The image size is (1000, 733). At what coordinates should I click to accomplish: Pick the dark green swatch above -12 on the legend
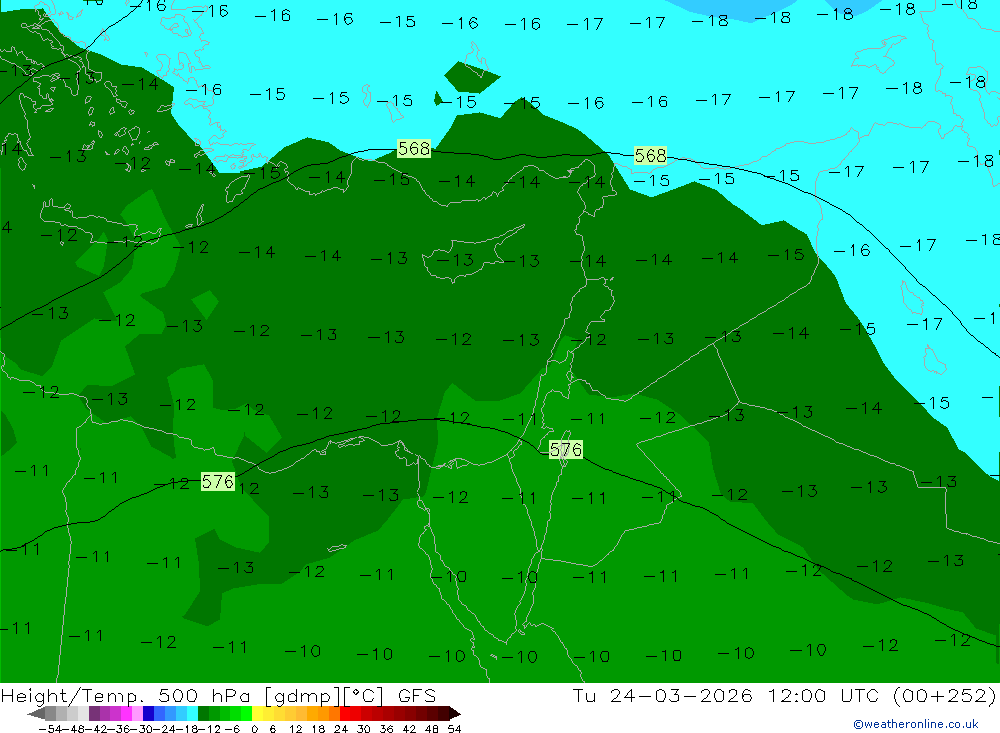203,713
